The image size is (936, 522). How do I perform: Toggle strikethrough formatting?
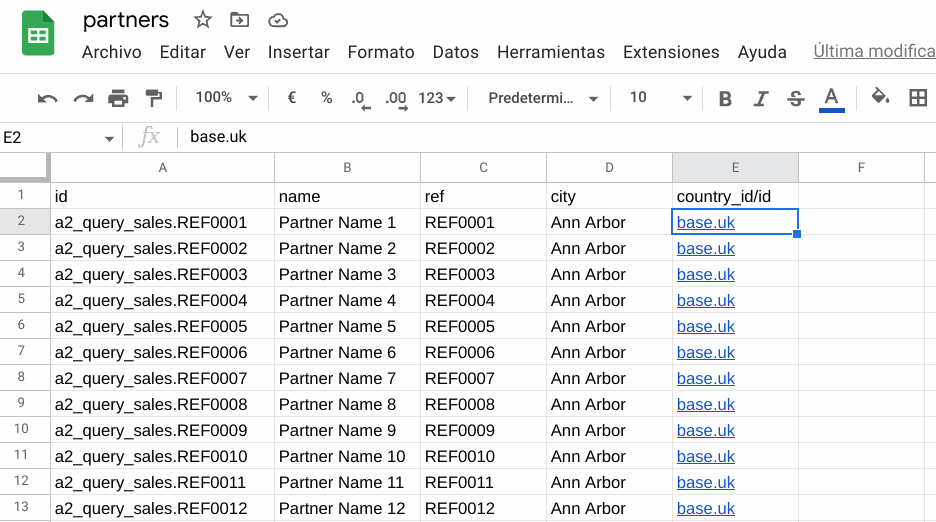(796, 99)
